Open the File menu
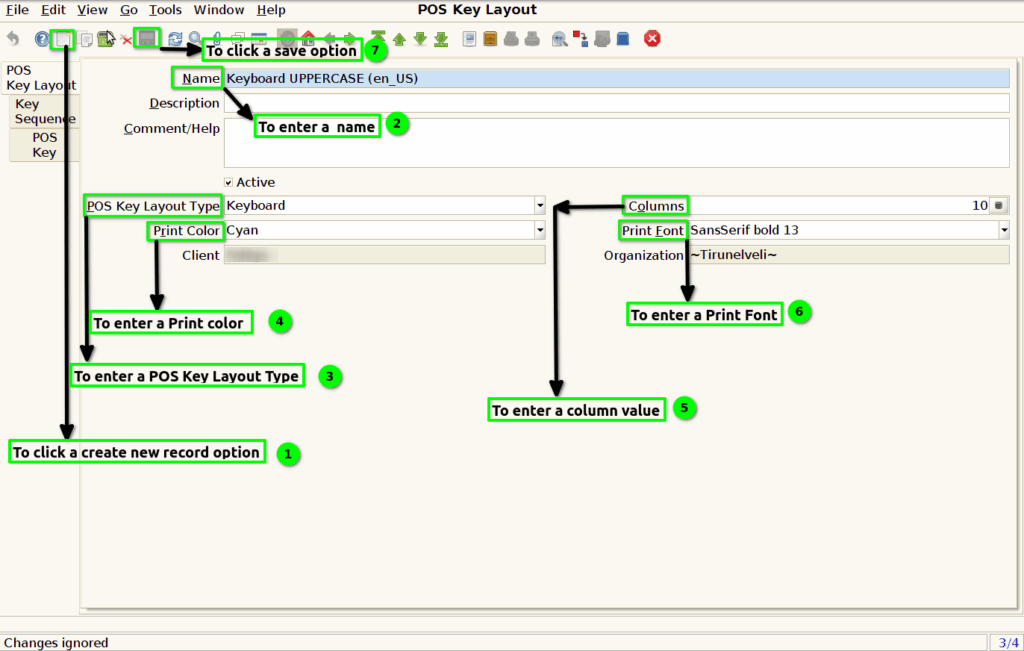1024x651 pixels. click(17, 10)
